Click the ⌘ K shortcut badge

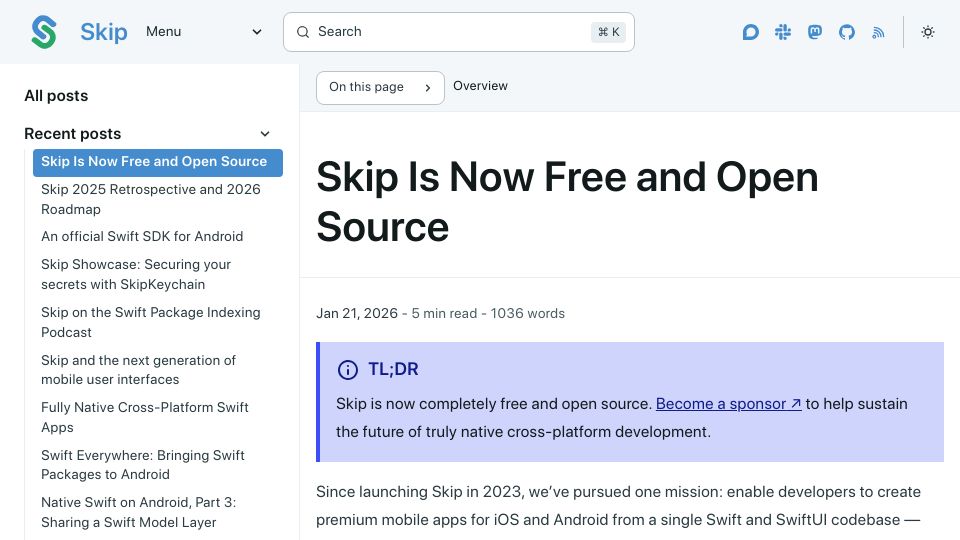click(x=609, y=32)
